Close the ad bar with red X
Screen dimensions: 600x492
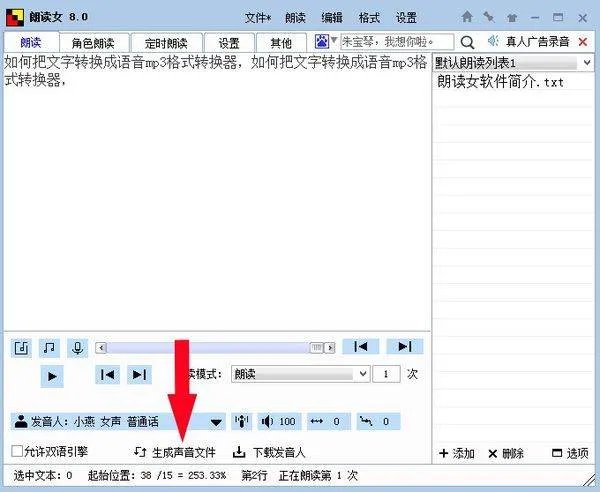[583, 42]
